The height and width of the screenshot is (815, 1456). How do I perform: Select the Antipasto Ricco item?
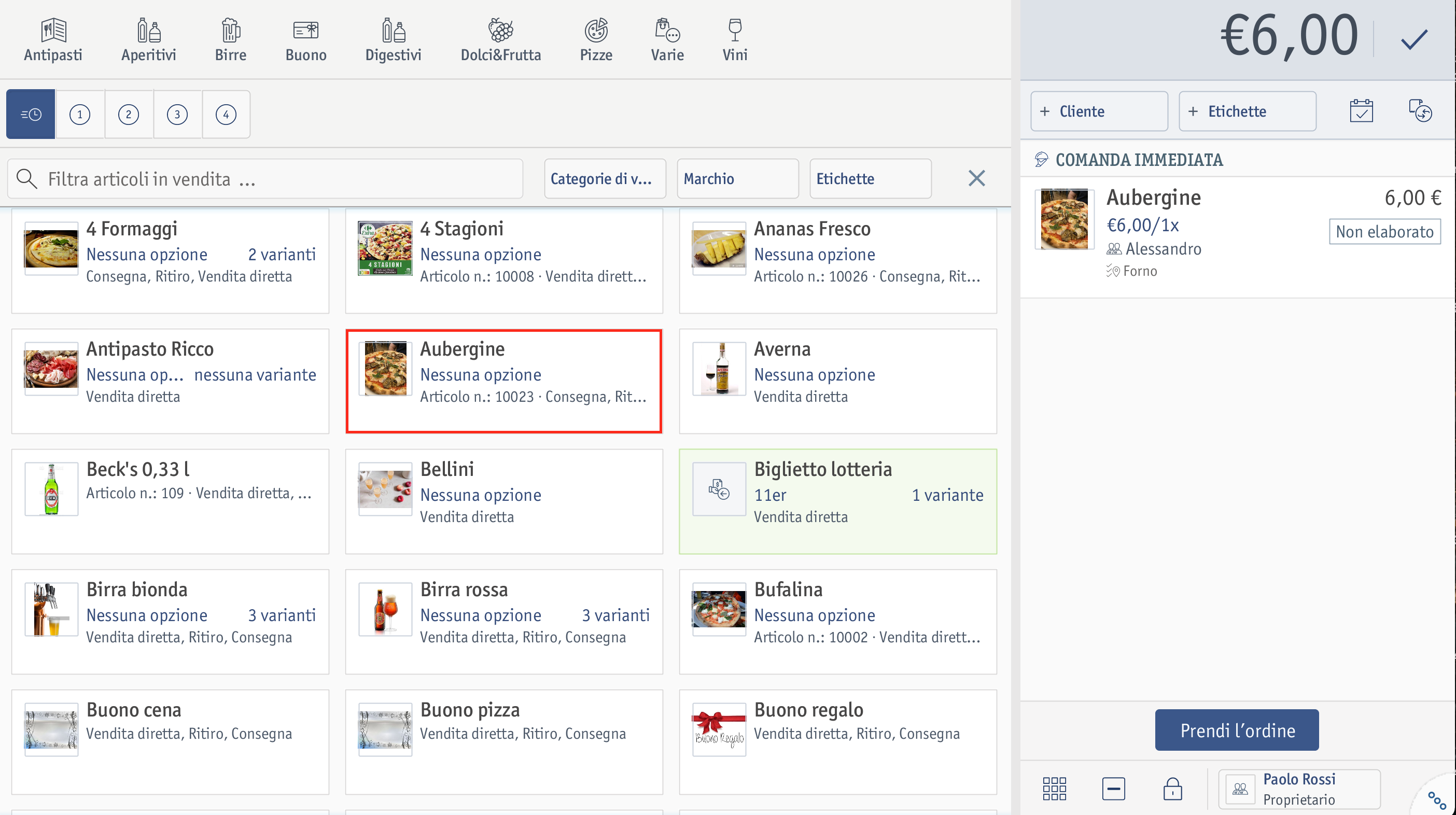pyautogui.click(x=170, y=382)
